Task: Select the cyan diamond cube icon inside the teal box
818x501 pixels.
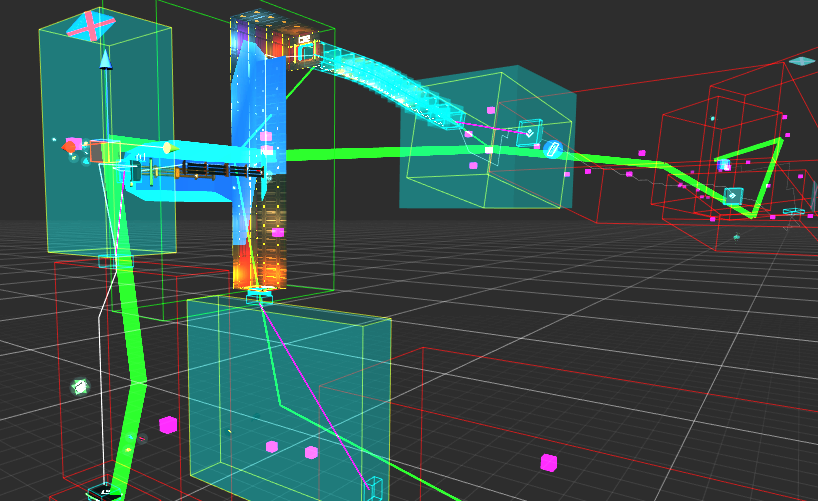Action: pyautogui.click(x=528, y=133)
